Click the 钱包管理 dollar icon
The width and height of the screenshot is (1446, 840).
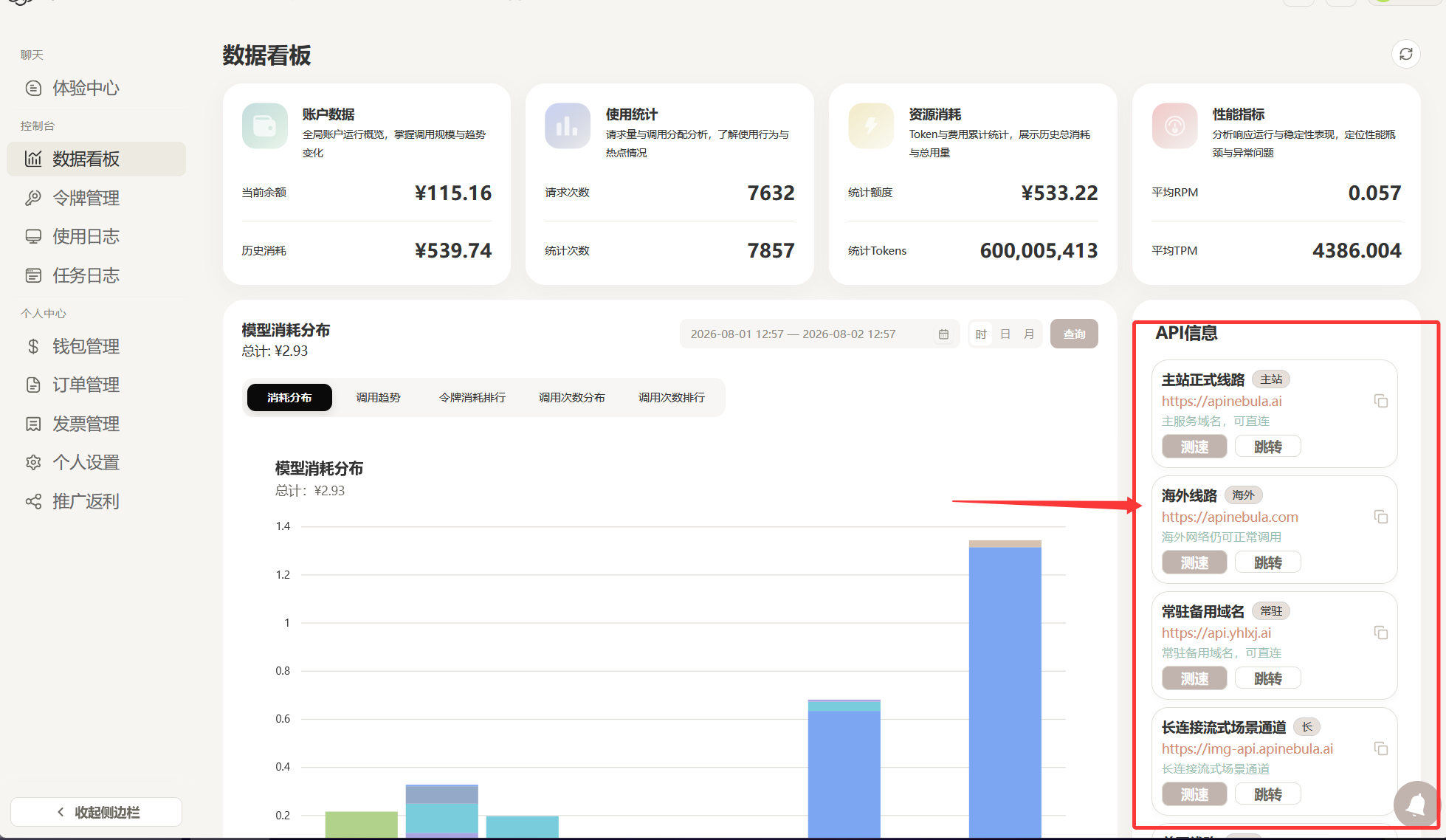(x=33, y=346)
